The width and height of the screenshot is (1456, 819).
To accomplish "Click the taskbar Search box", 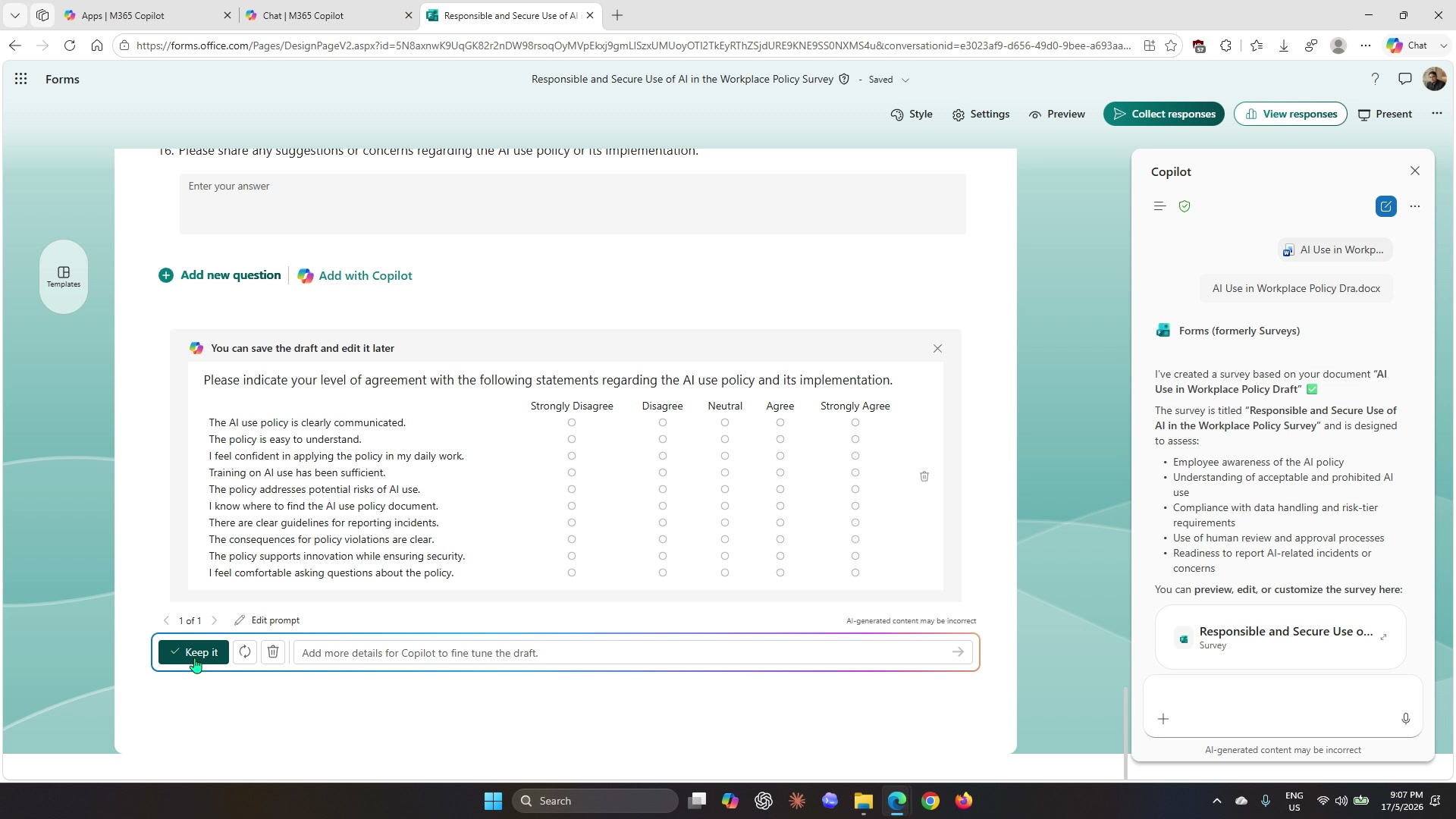I will (x=595, y=801).
